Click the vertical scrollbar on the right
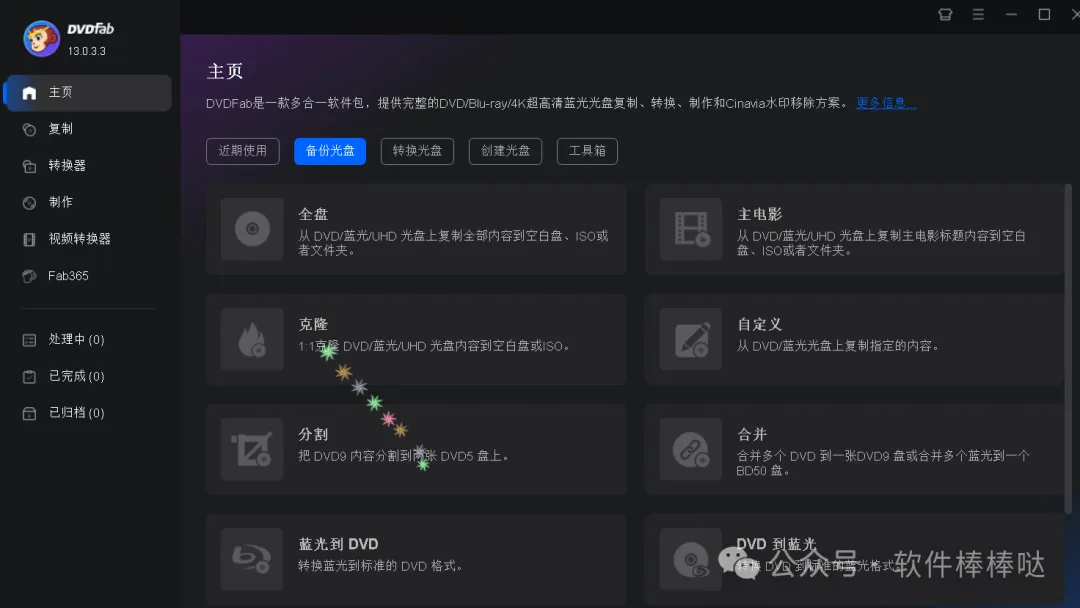 point(1068,348)
